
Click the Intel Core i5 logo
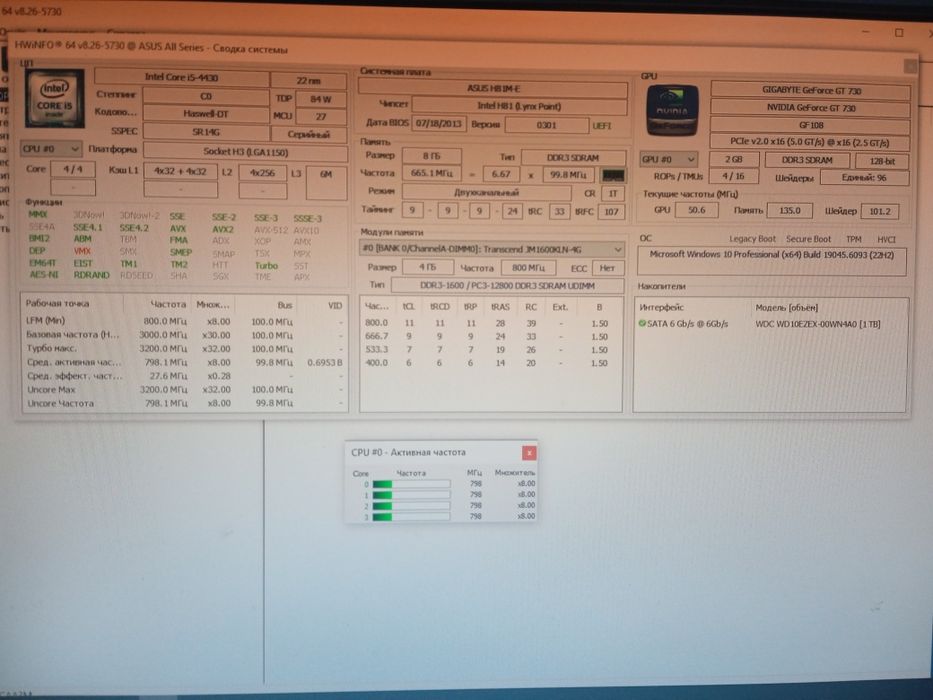point(54,98)
